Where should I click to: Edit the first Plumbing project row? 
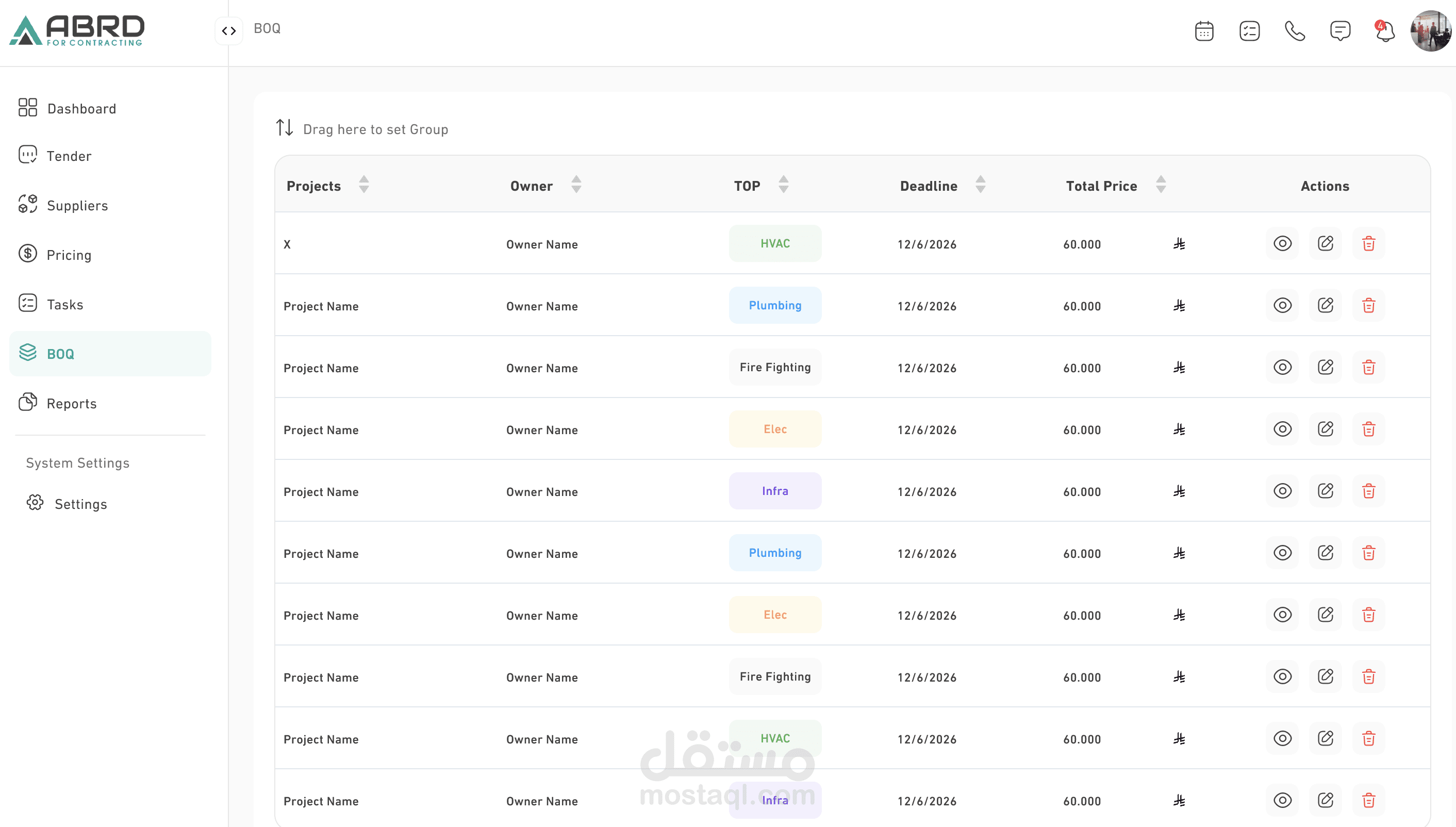pos(1326,306)
